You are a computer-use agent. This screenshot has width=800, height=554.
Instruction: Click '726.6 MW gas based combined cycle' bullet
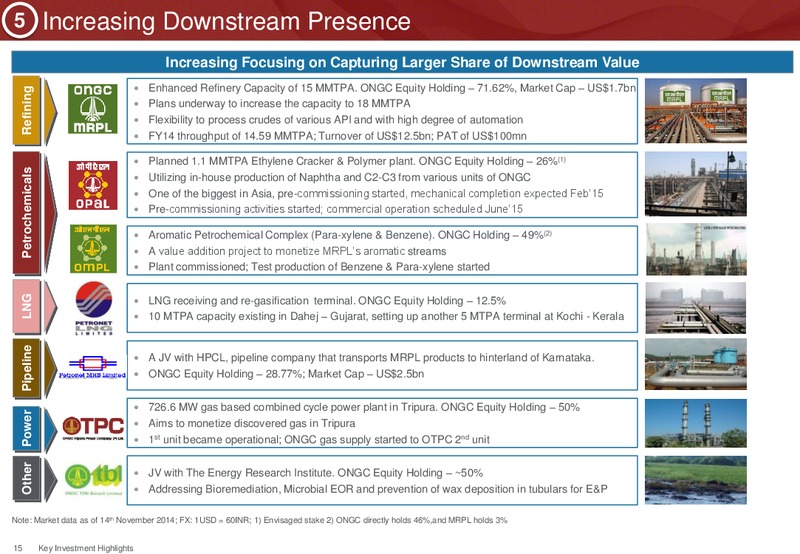click(364, 407)
